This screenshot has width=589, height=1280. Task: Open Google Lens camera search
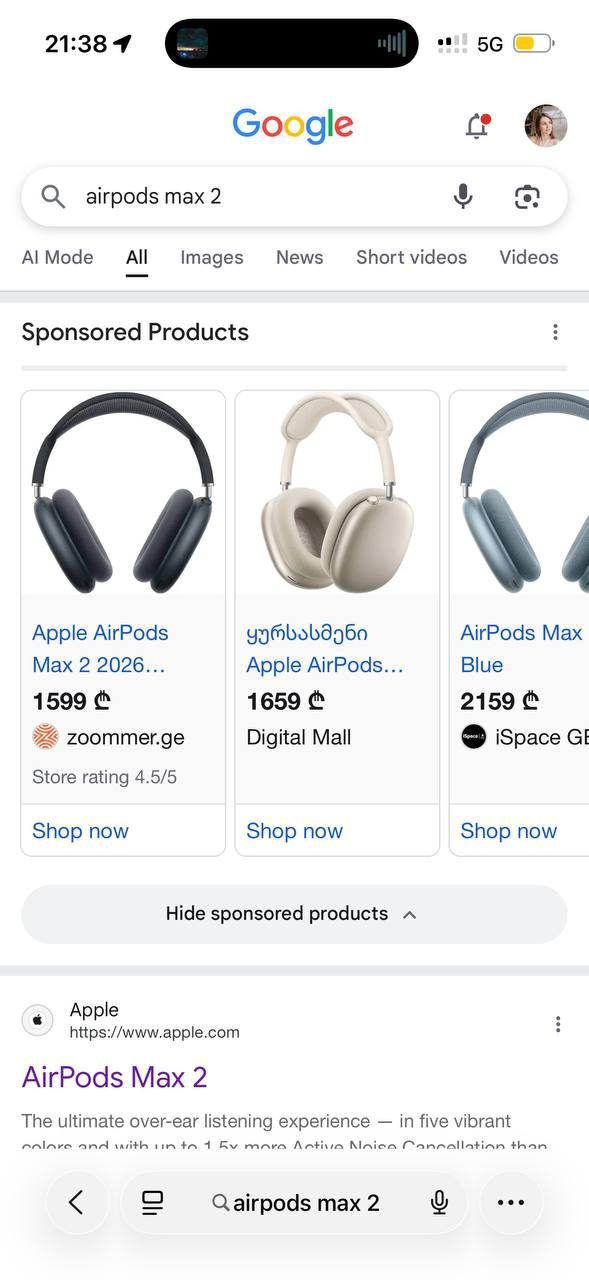(x=527, y=197)
